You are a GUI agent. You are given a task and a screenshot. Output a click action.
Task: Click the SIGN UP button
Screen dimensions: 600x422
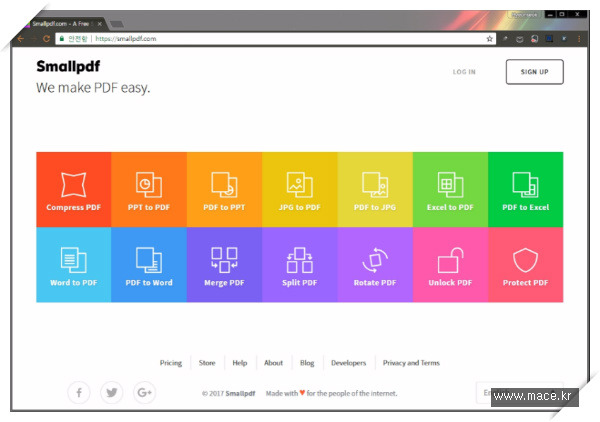535,72
